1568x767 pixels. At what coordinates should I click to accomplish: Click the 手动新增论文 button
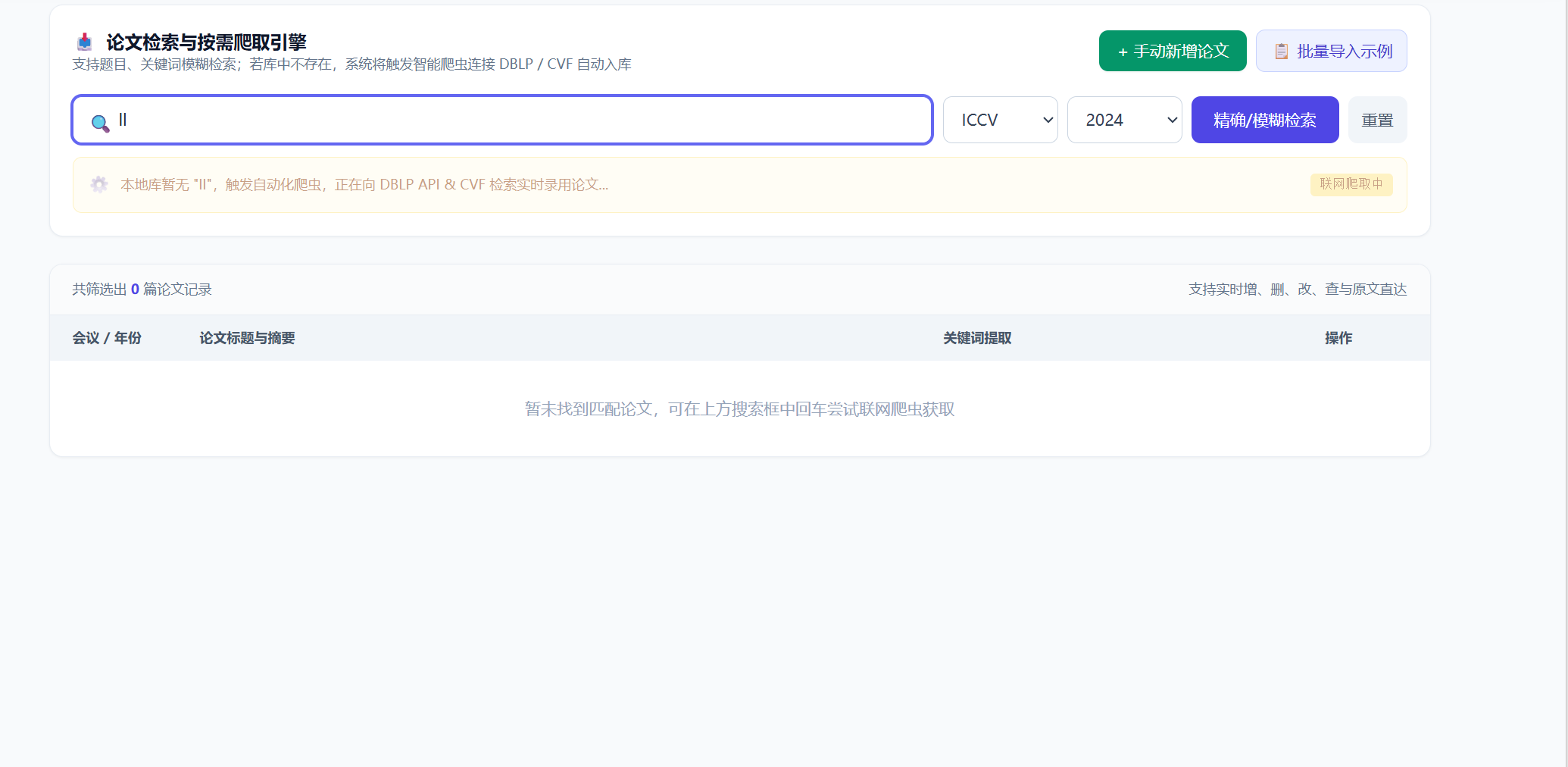pyautogui.click(x=1173, y=51)
